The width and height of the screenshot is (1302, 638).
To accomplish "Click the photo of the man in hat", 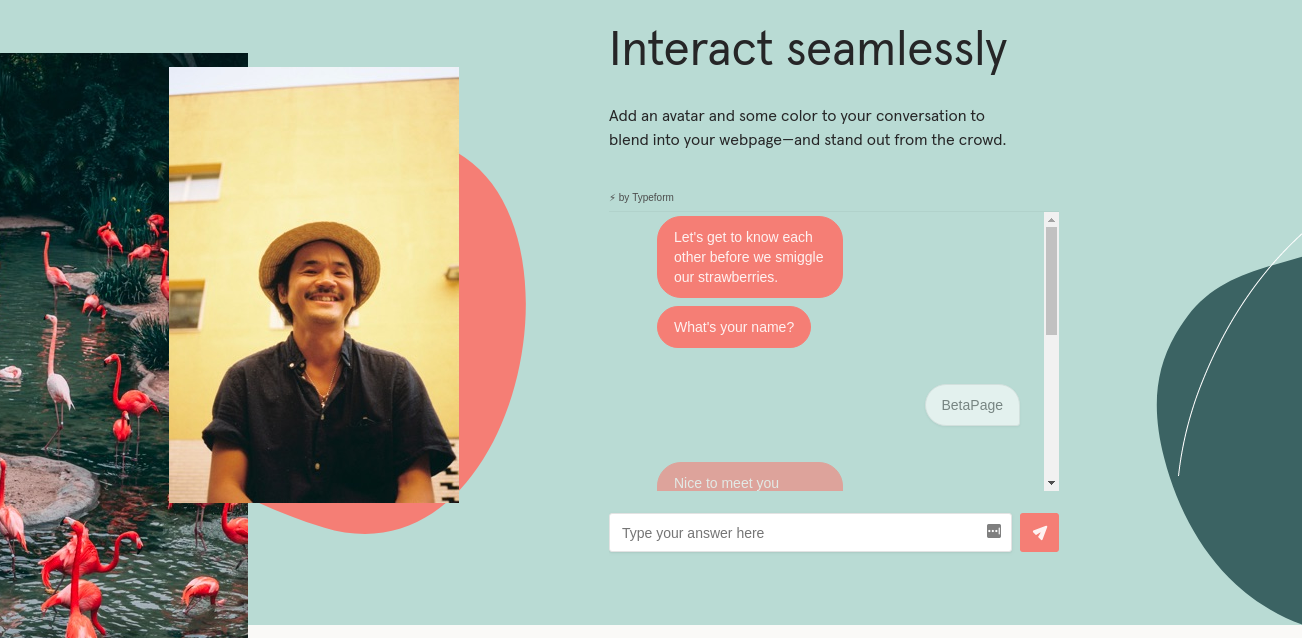I will [314, 285].
